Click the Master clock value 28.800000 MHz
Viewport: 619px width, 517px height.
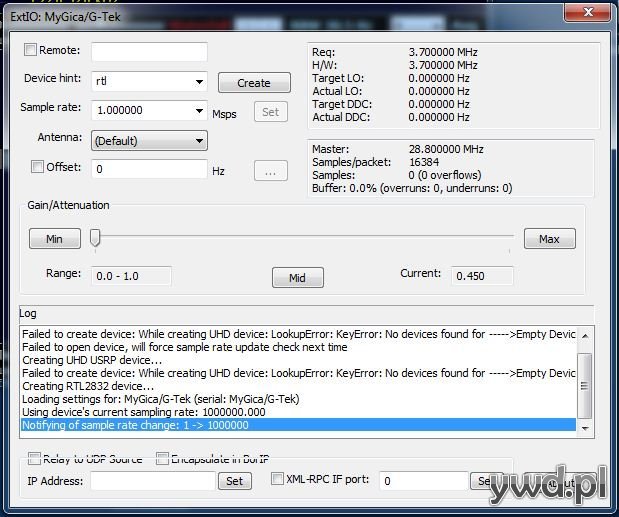pos(446,149)
